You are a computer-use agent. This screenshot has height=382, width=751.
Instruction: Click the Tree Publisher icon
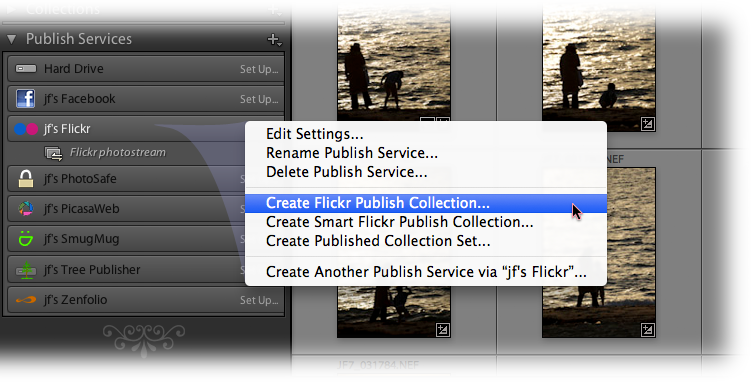pyautogui.click(x=26, y=270)
